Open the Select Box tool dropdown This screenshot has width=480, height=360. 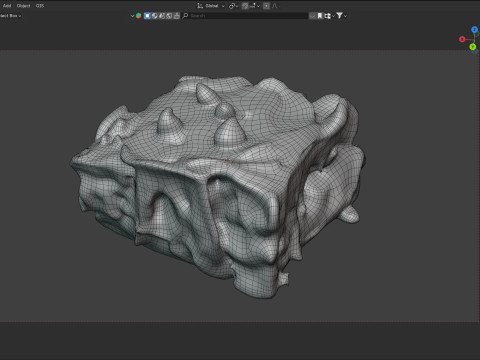click(10, 16)
